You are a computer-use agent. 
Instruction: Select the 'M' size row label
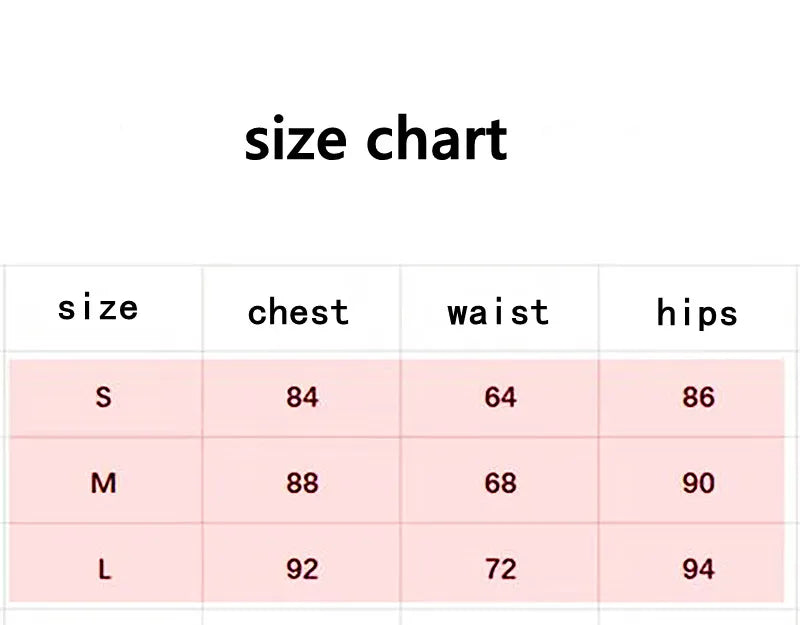coord(103,483)
